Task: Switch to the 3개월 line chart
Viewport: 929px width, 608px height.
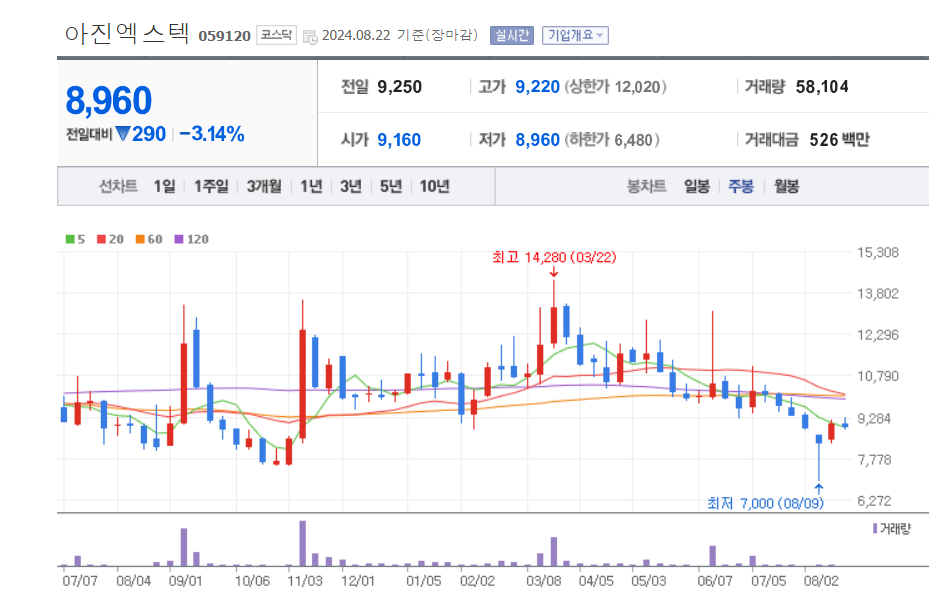Action: [x=264, y=187]
